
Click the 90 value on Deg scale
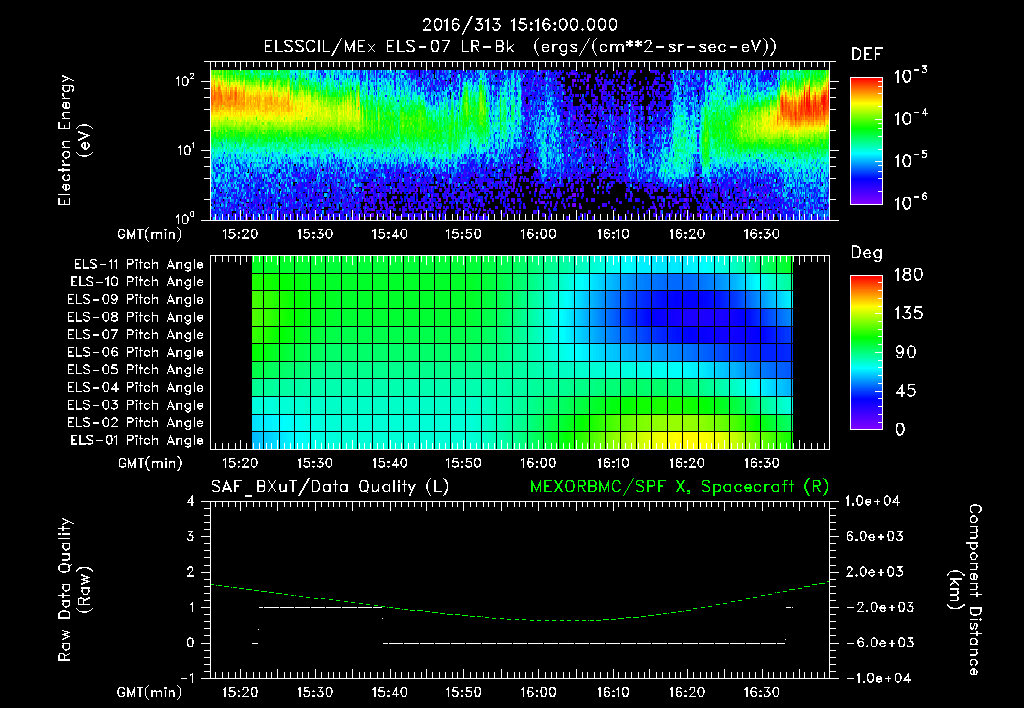[x=906, y=353]
